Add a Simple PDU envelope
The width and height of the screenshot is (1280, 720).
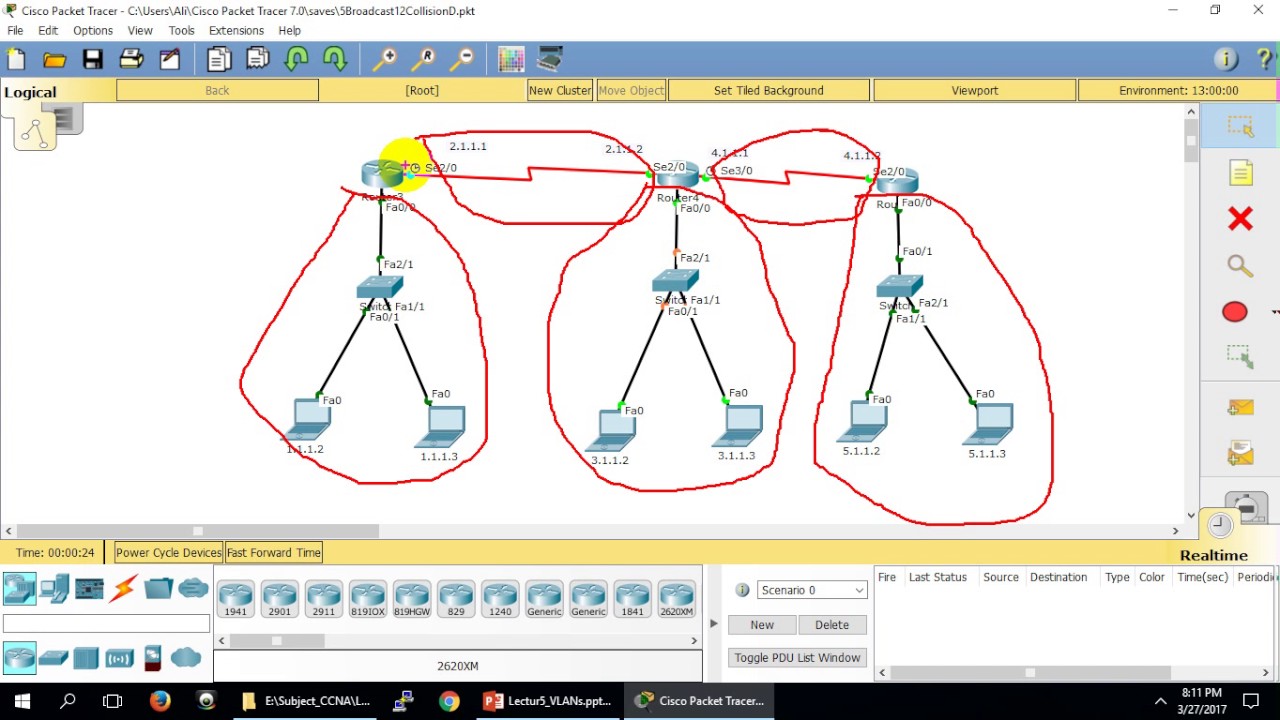[1240, 407]
